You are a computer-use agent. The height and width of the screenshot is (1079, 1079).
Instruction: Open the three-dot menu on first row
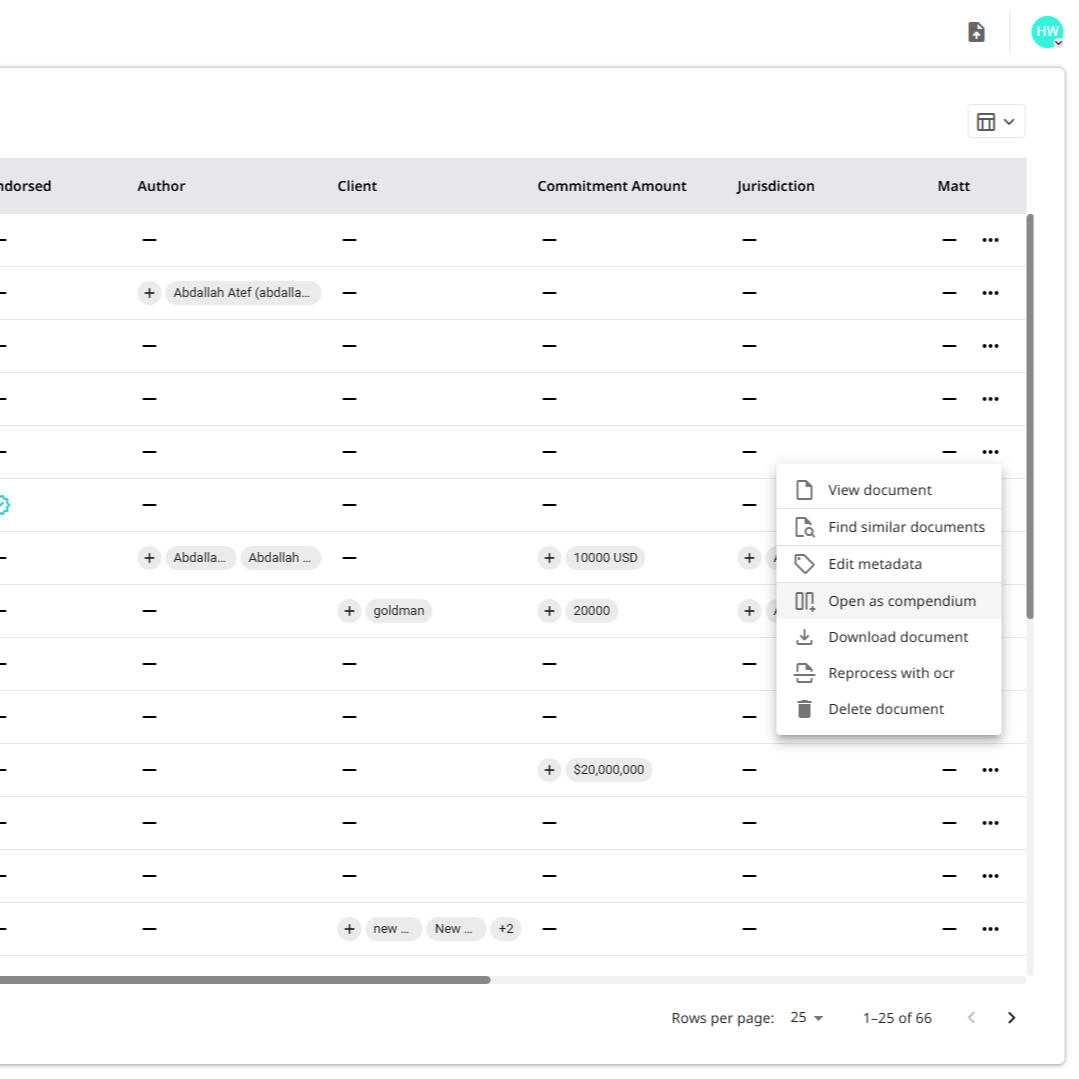[x=990, y=240]
